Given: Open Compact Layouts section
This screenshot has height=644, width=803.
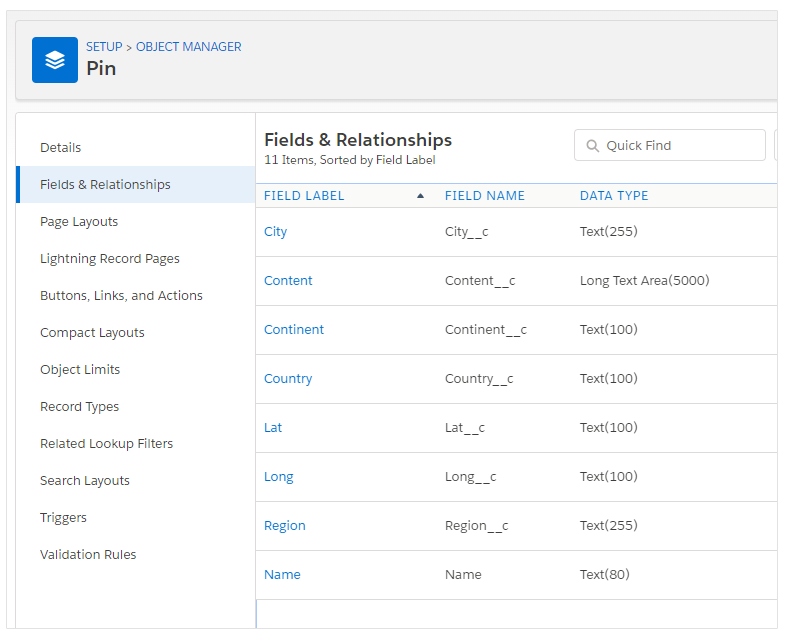Looking at the screenshot, I should [x=92, y=333].
